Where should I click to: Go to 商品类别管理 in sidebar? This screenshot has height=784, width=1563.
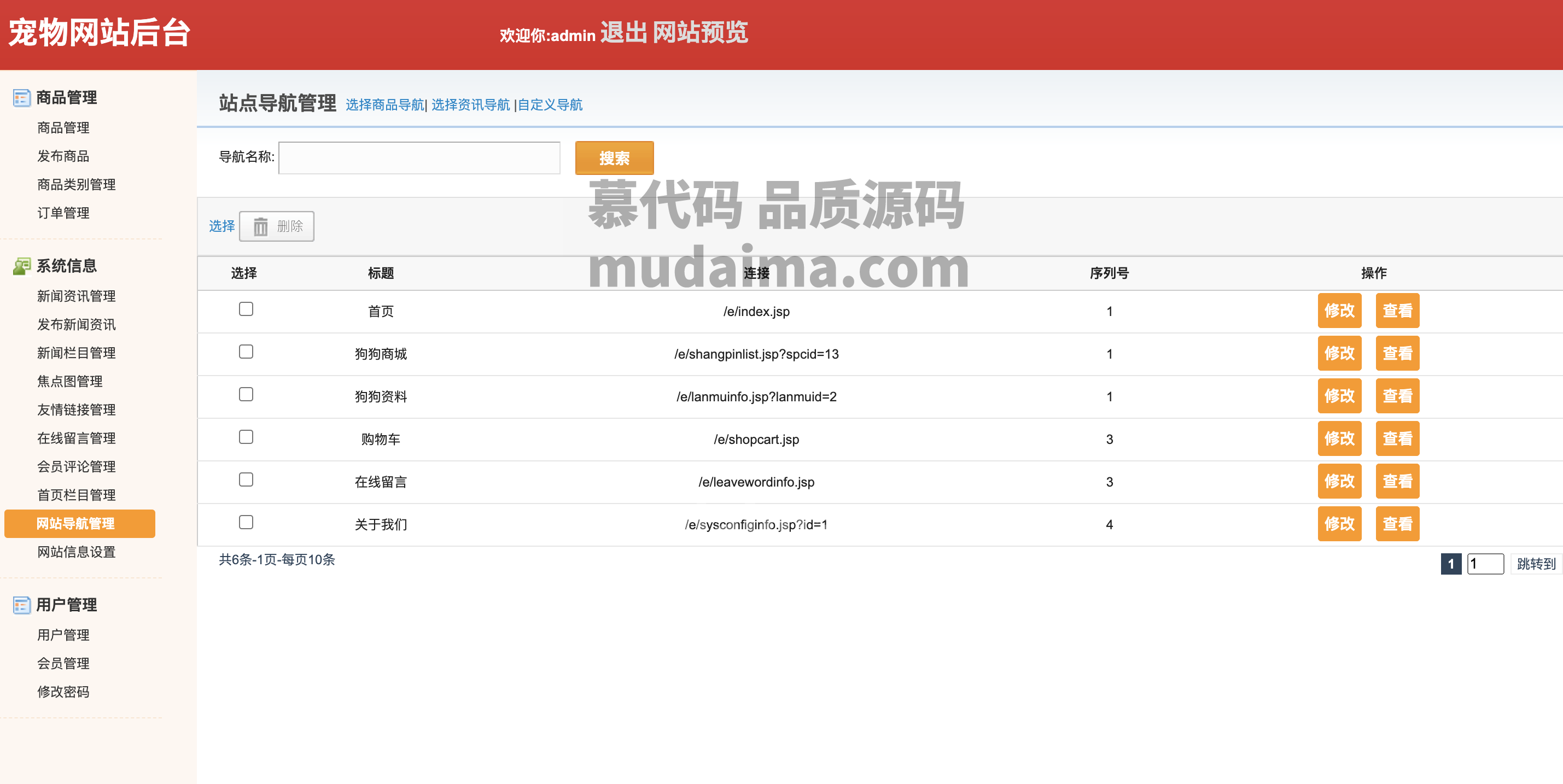[x=77, y=184]
